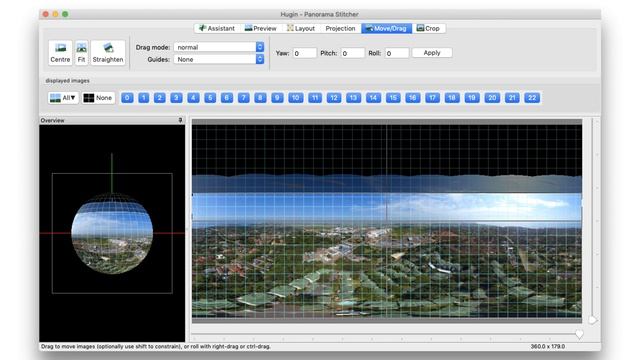Click the Fit panorama button

pos(82,53)
